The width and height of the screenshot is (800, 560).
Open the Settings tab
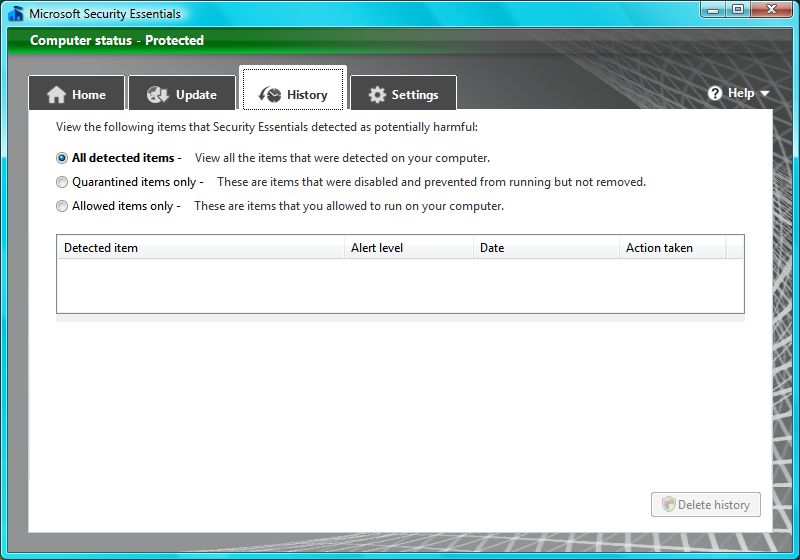point(404,93)
